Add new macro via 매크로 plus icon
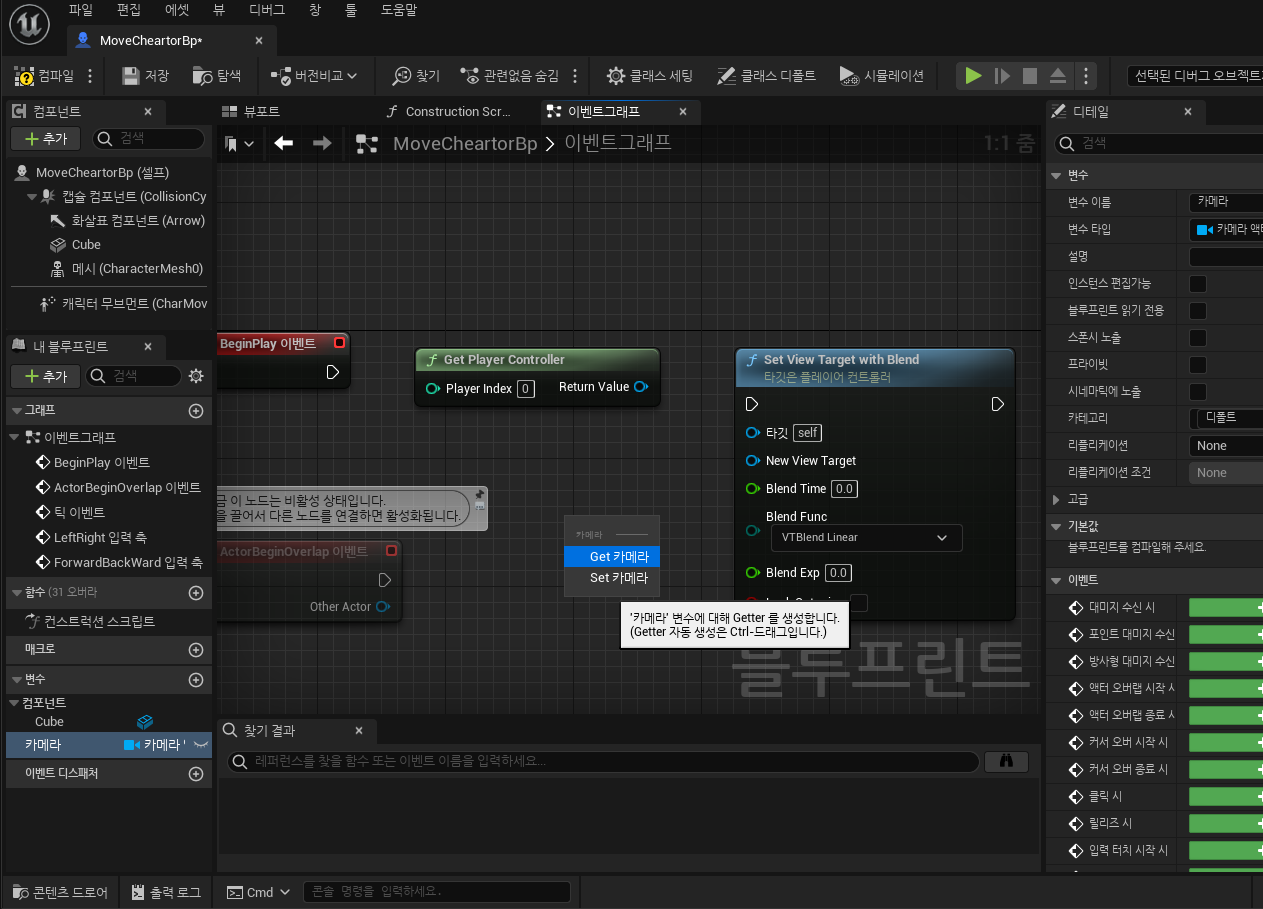Image resolution: width=1263 pixels, height=909 pixels. 196,650
